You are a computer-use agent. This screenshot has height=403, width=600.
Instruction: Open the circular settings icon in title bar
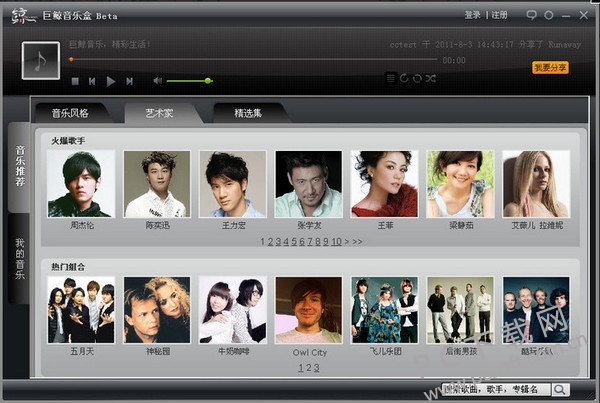549,15
